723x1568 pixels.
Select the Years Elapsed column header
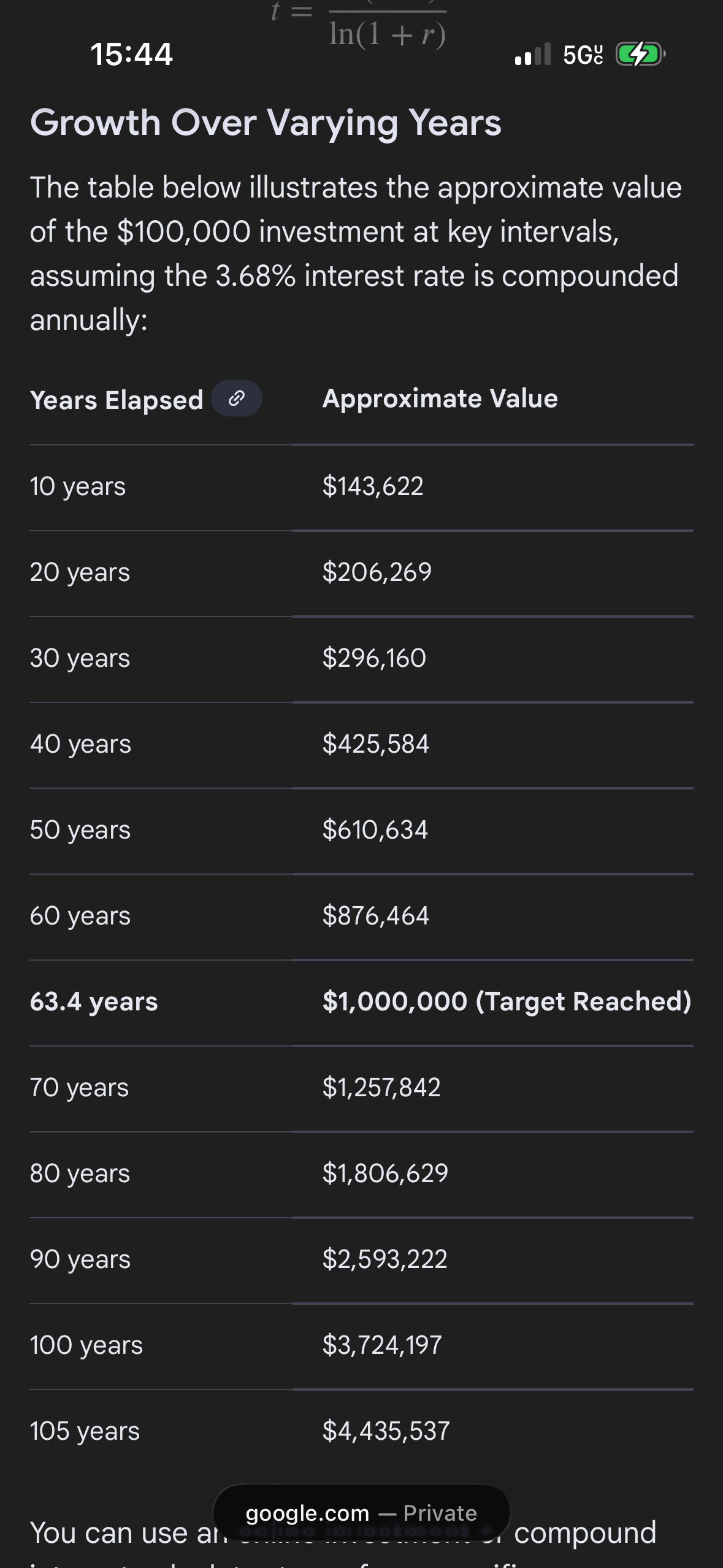117,400
